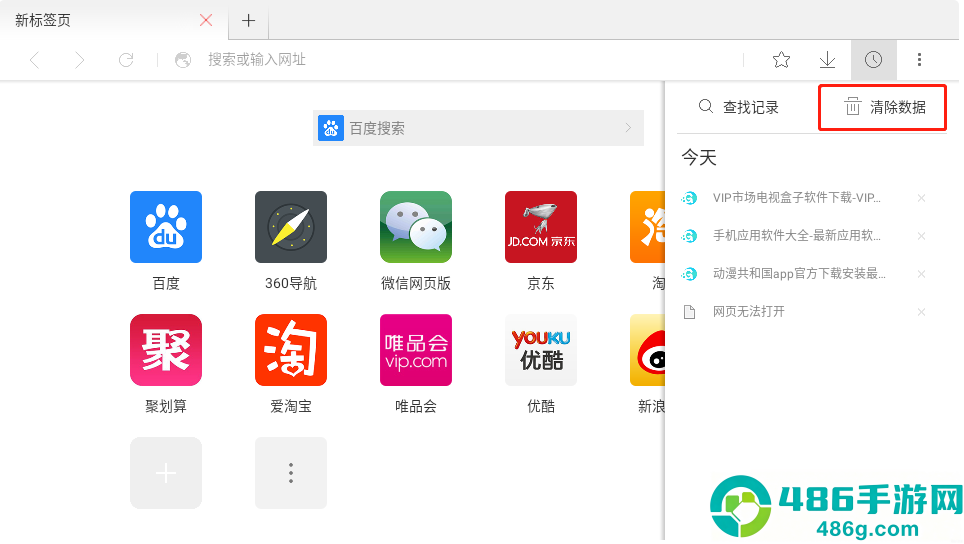Viewport: 964px width, 544px height.
Task: Open bookmarks with the star icon
Action: 781,60
